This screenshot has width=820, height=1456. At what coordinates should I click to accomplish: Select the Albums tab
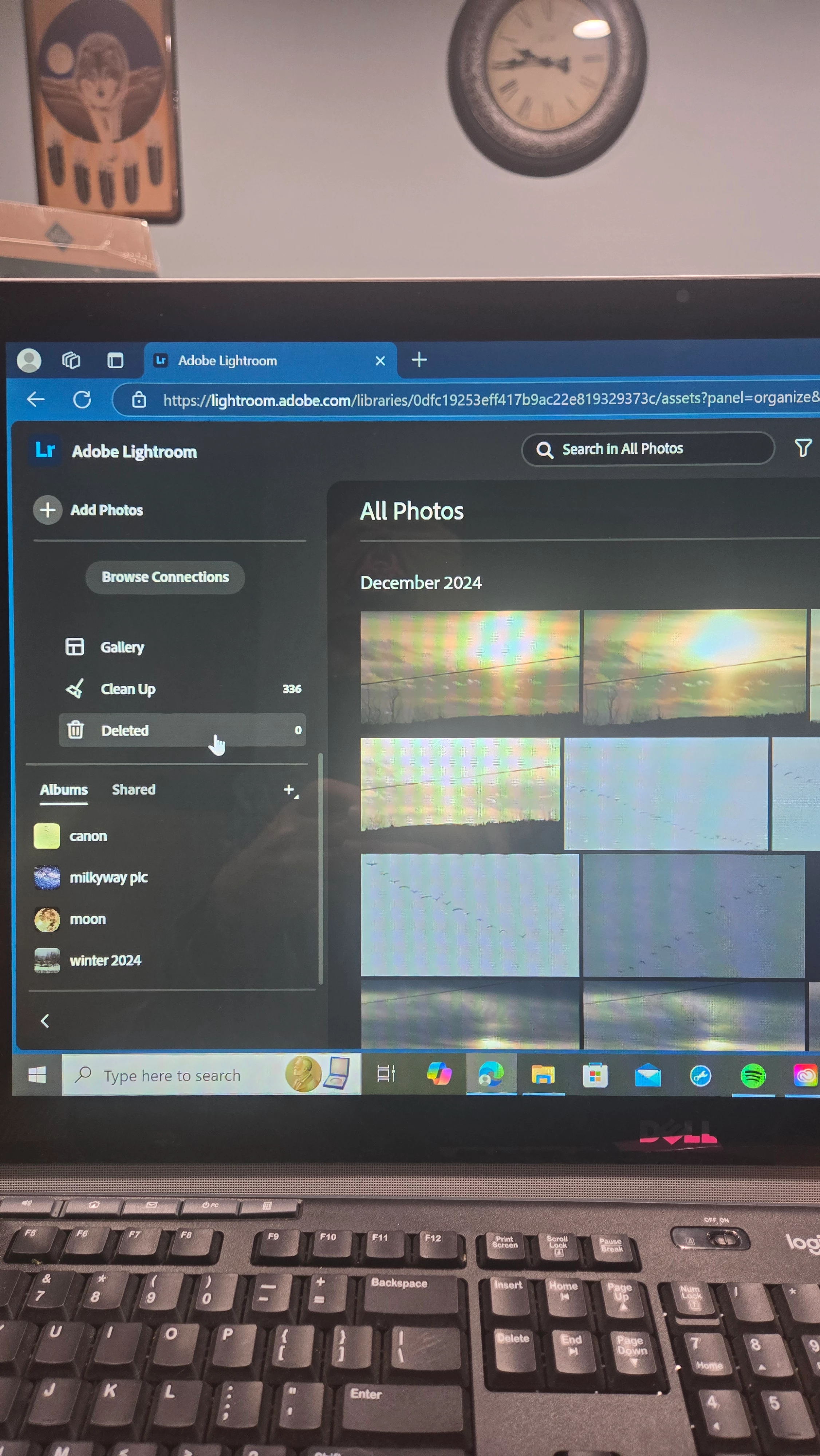tap(63, 790)
